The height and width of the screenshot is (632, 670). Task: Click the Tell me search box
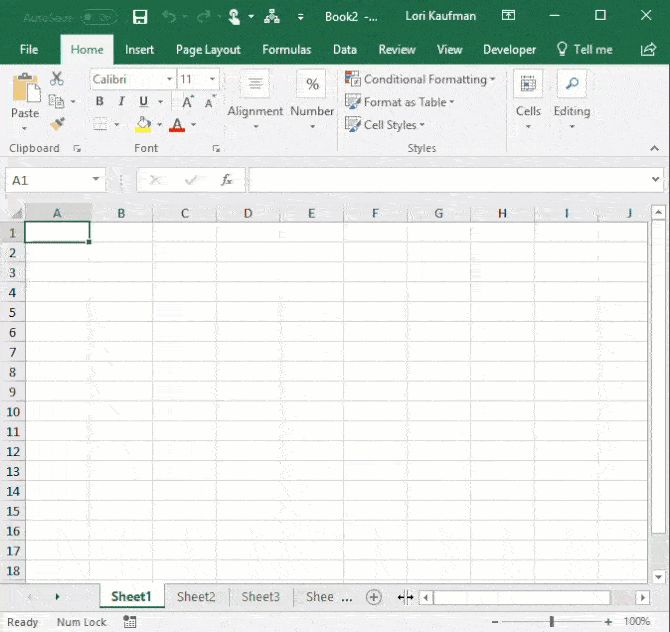[x=592, y=50]
